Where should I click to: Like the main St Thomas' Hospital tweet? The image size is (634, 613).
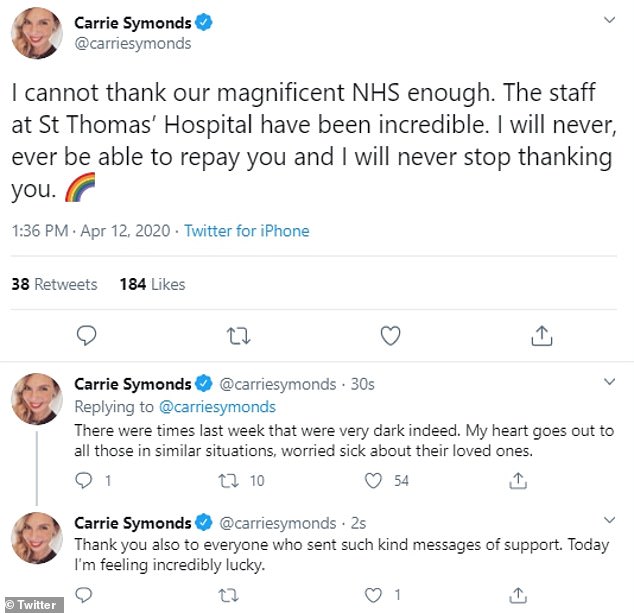[x=390, y=335]
